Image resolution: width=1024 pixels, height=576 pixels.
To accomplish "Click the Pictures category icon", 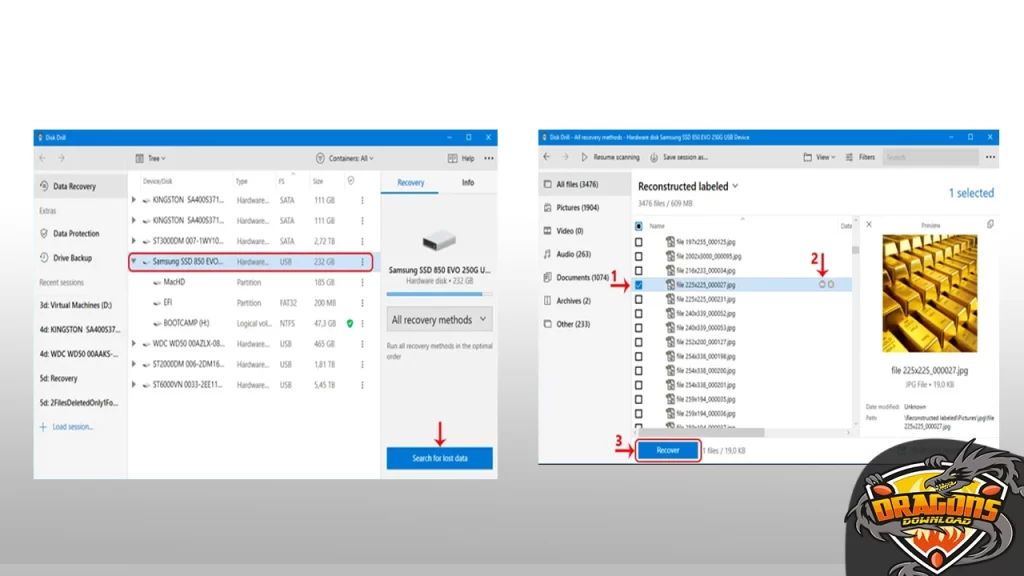I will (x=546, y=208).
